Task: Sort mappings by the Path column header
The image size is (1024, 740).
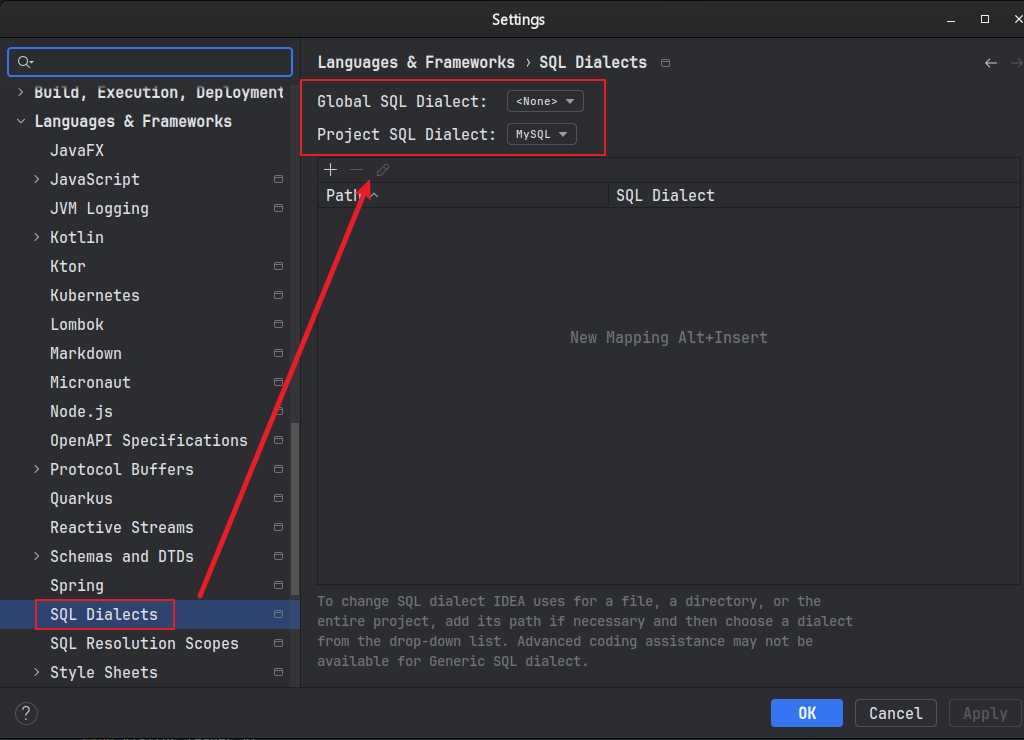Action: pos(462,195)
